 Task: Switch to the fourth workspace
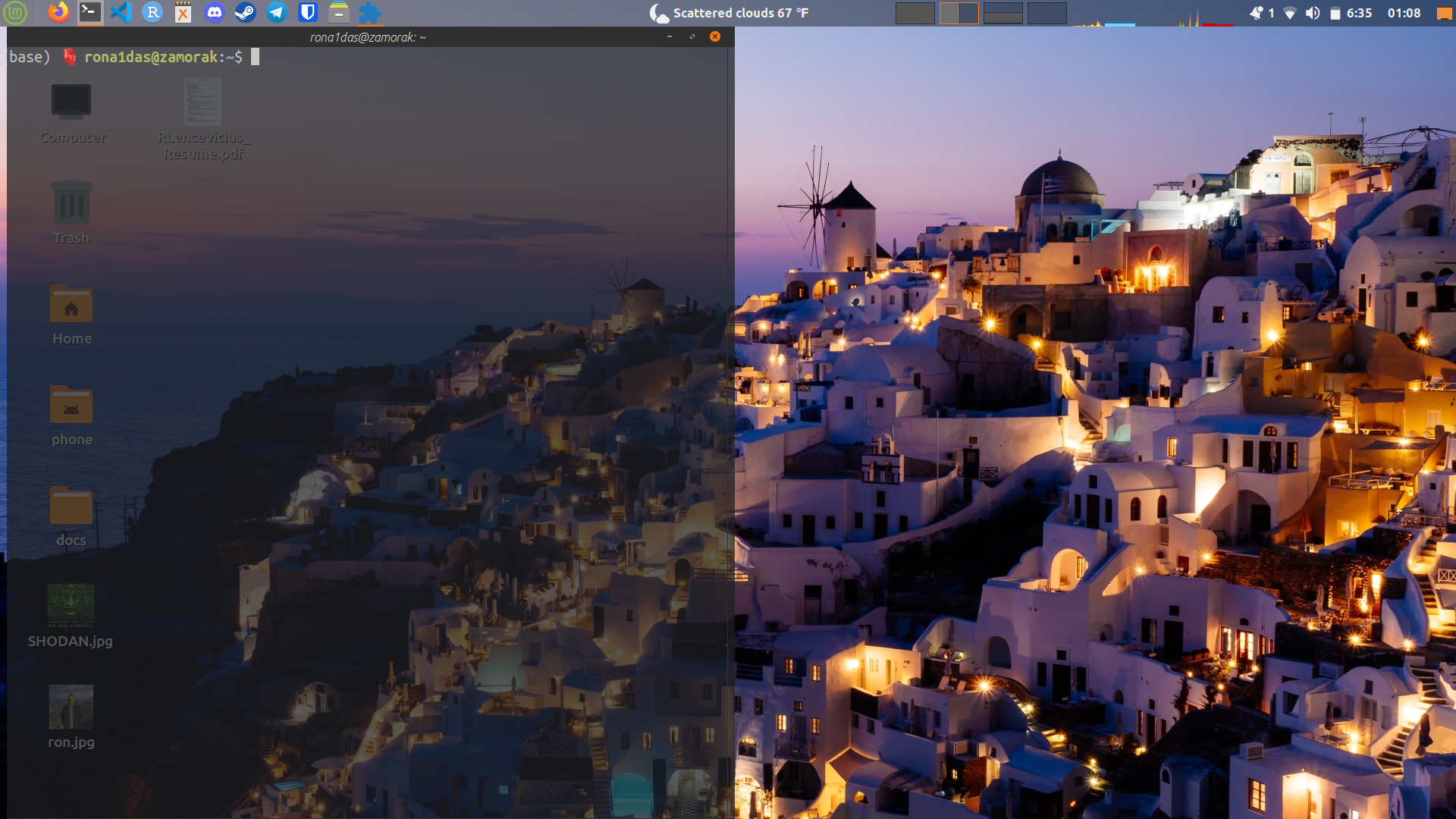tap(1046, 13)
